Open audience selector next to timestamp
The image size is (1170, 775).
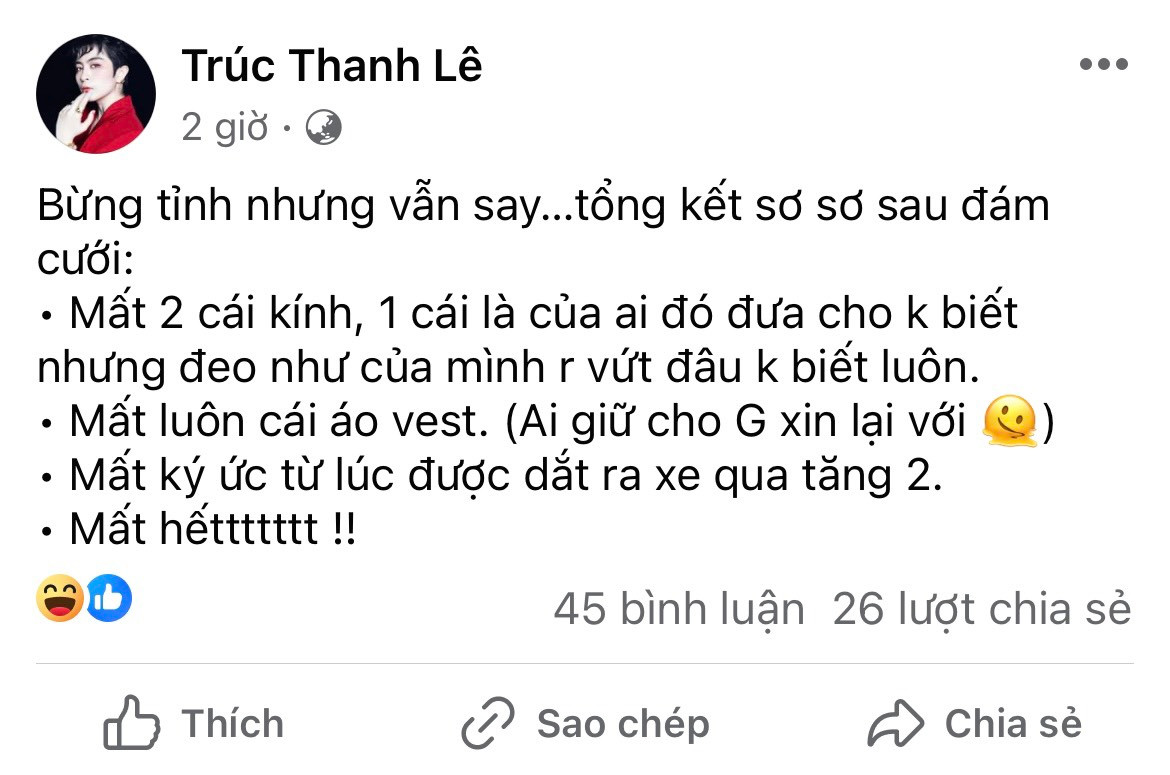click(325, 127)
